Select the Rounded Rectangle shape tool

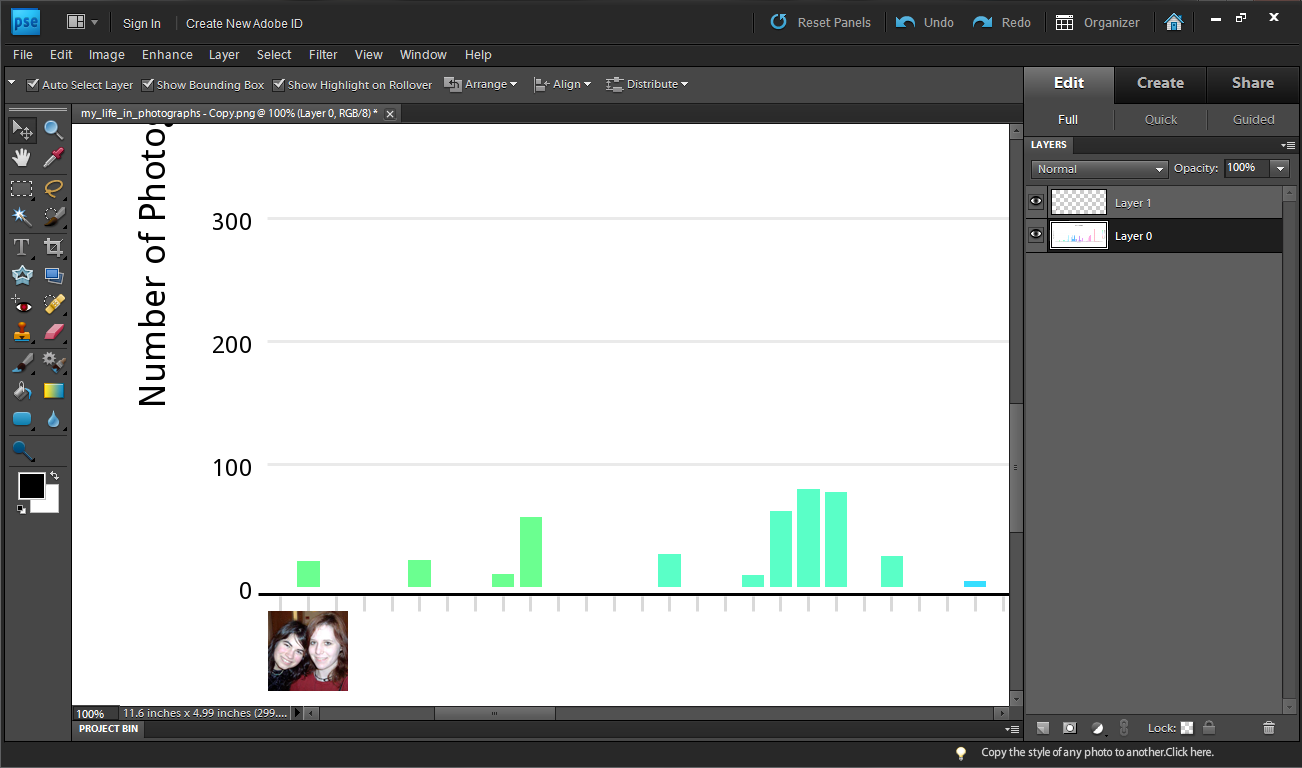tap(22, 419)
